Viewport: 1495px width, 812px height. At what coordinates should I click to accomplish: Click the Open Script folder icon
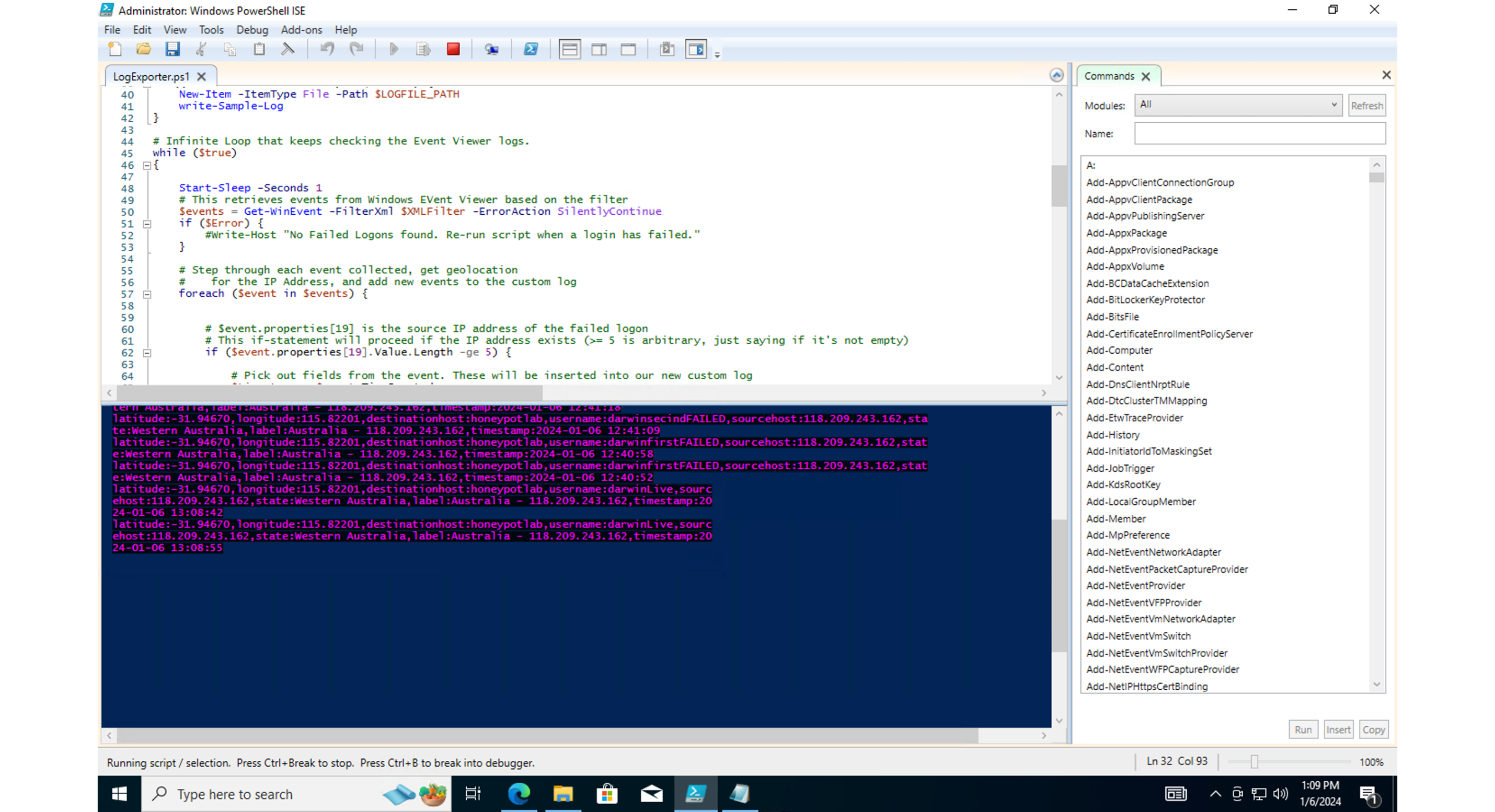pyautogui.click(x=143, y=49)
